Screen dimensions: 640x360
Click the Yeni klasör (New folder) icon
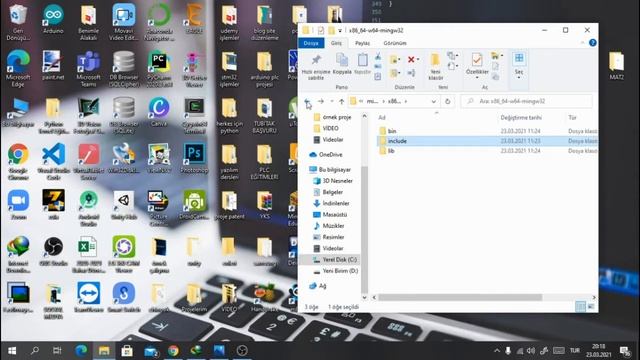coord(435,60)
